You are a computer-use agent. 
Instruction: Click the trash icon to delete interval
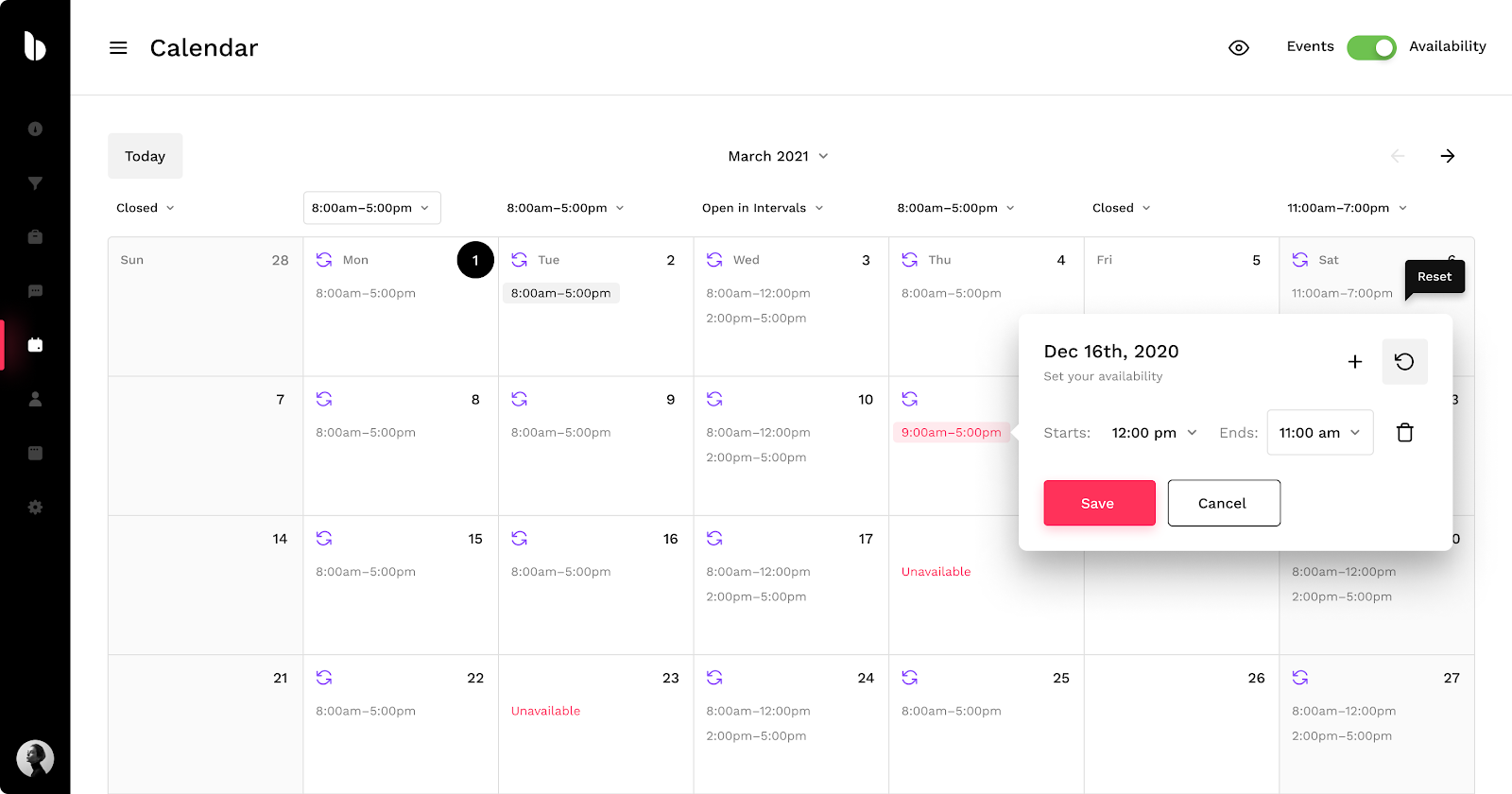coord(1404,433)
